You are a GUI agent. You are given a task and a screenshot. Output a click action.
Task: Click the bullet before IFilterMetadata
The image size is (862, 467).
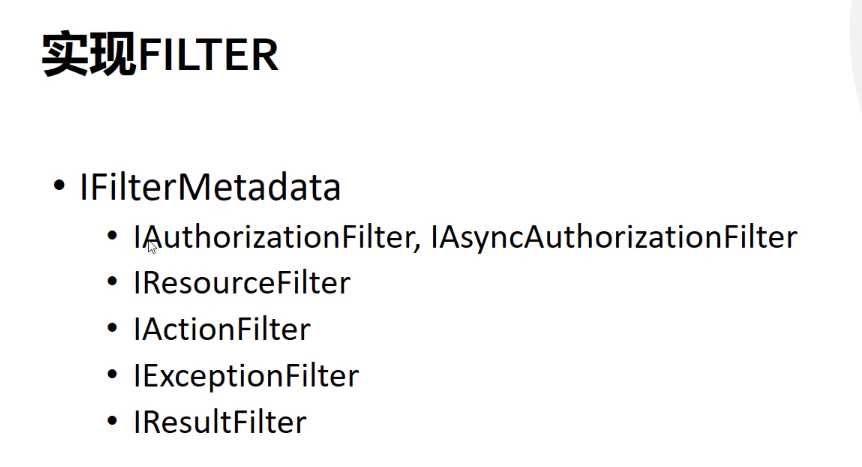(59, 185)
